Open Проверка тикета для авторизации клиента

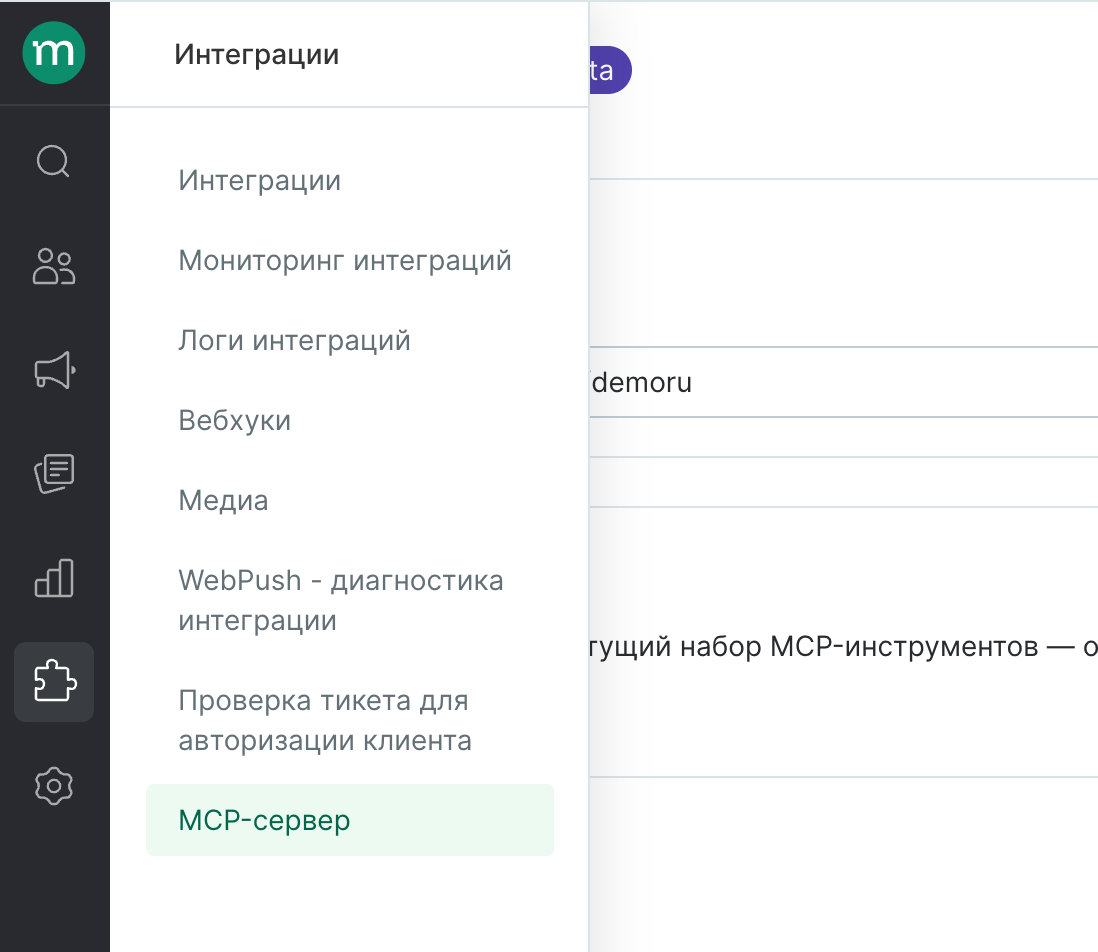[x=325, y=720]
